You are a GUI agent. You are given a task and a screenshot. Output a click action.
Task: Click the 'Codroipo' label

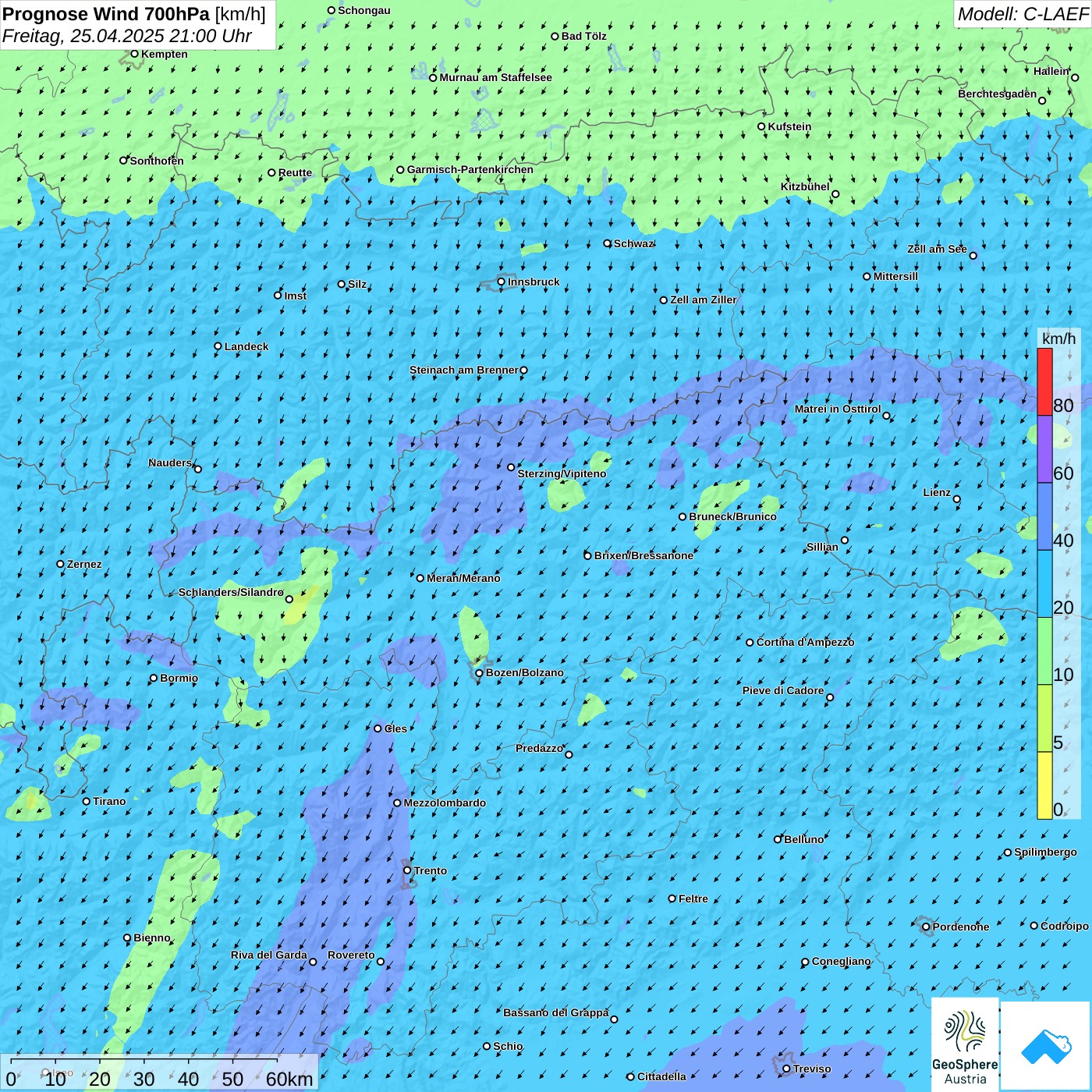click(1065, 926)
